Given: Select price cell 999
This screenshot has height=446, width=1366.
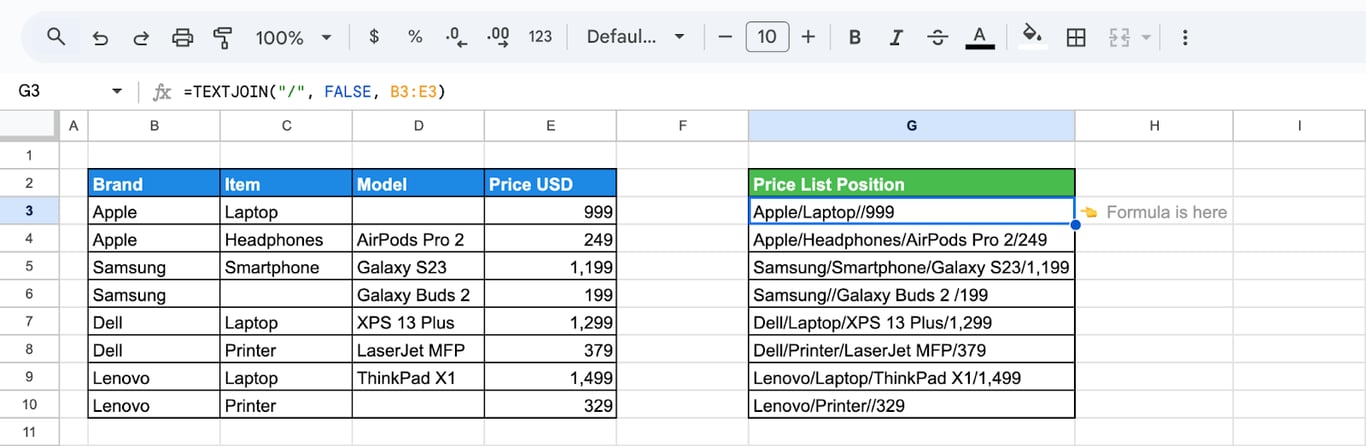Looking at the screenshot, I should [550, 211].
